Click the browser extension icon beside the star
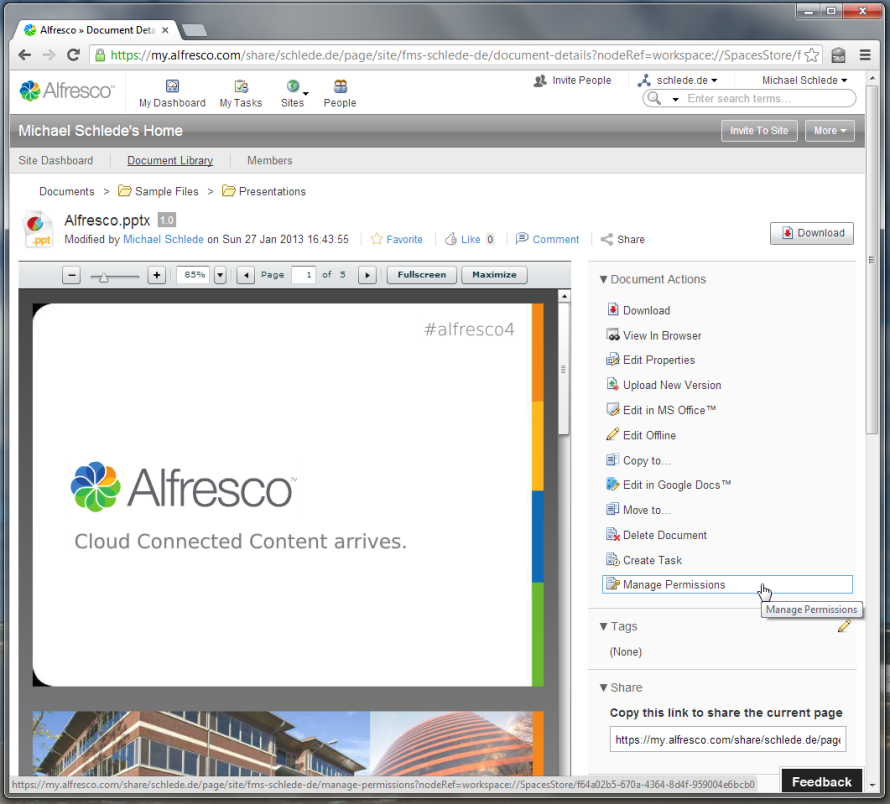This screenshot has width=890, height=804. (x=838, y=55)
